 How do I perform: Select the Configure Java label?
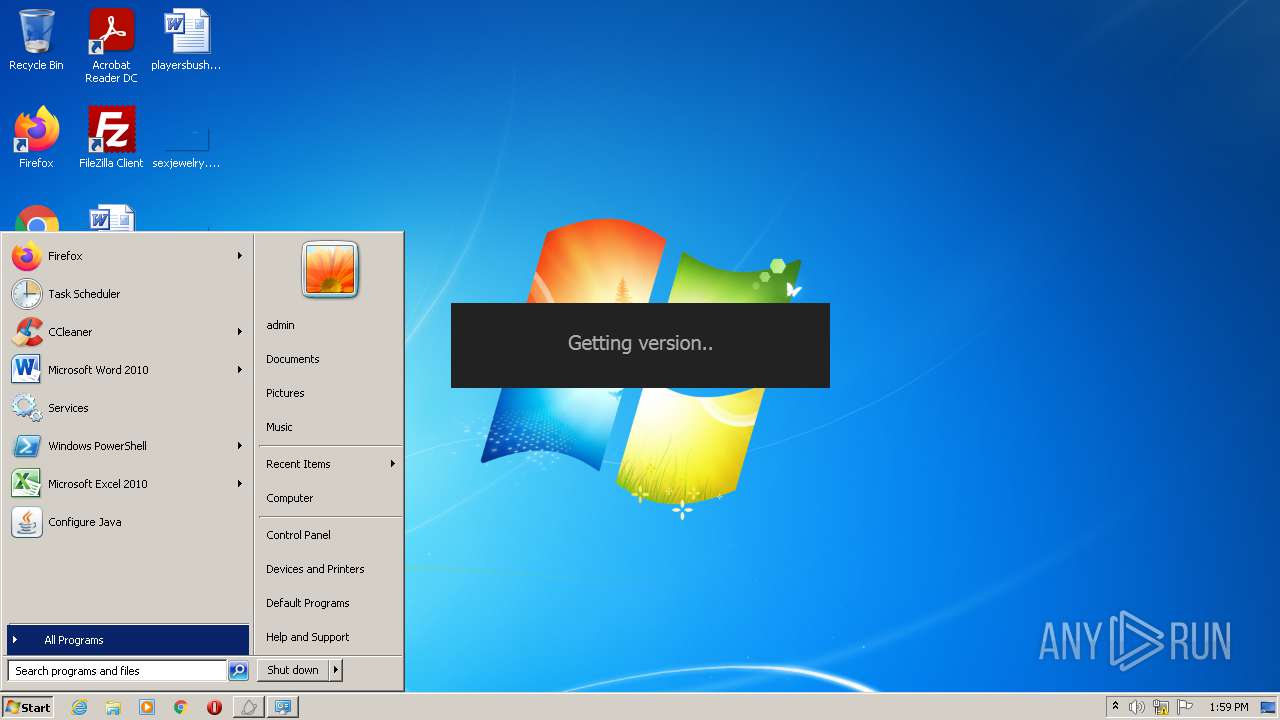[85, 522]
